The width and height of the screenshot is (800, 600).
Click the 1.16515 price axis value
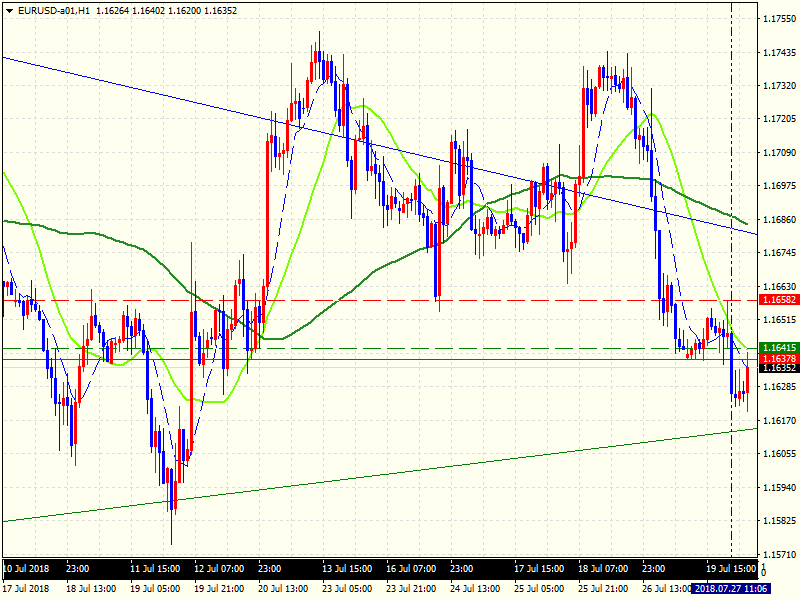tap(779, 319)
